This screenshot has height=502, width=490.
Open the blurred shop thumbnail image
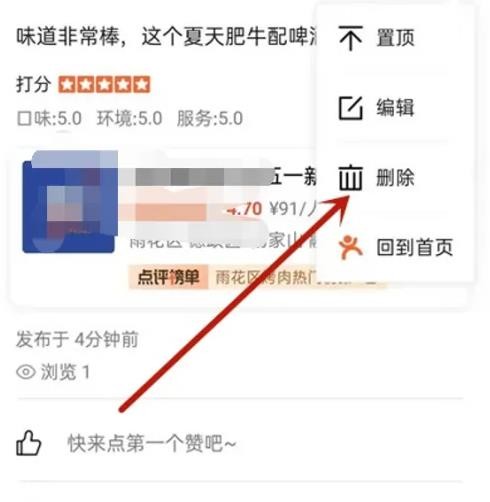pos(69,202)
